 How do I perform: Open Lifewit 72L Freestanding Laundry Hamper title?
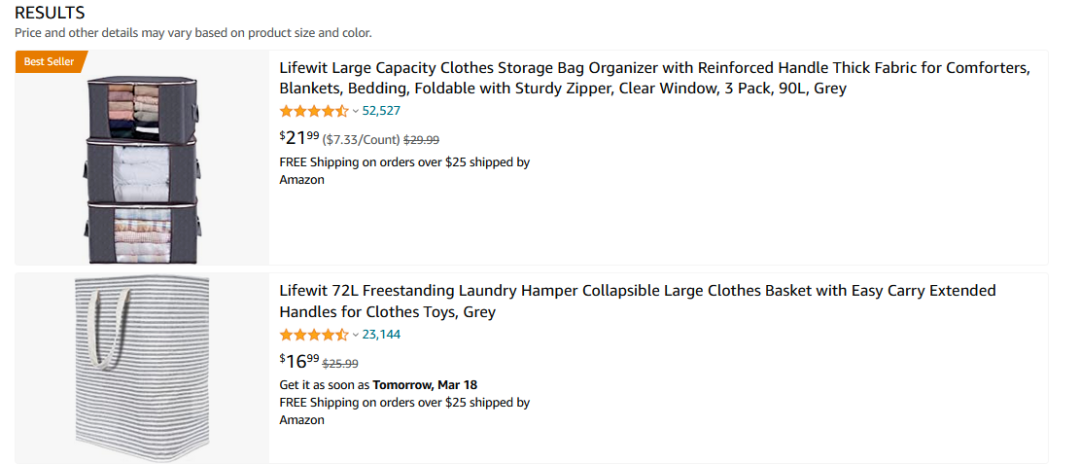[x=637, y=301]
